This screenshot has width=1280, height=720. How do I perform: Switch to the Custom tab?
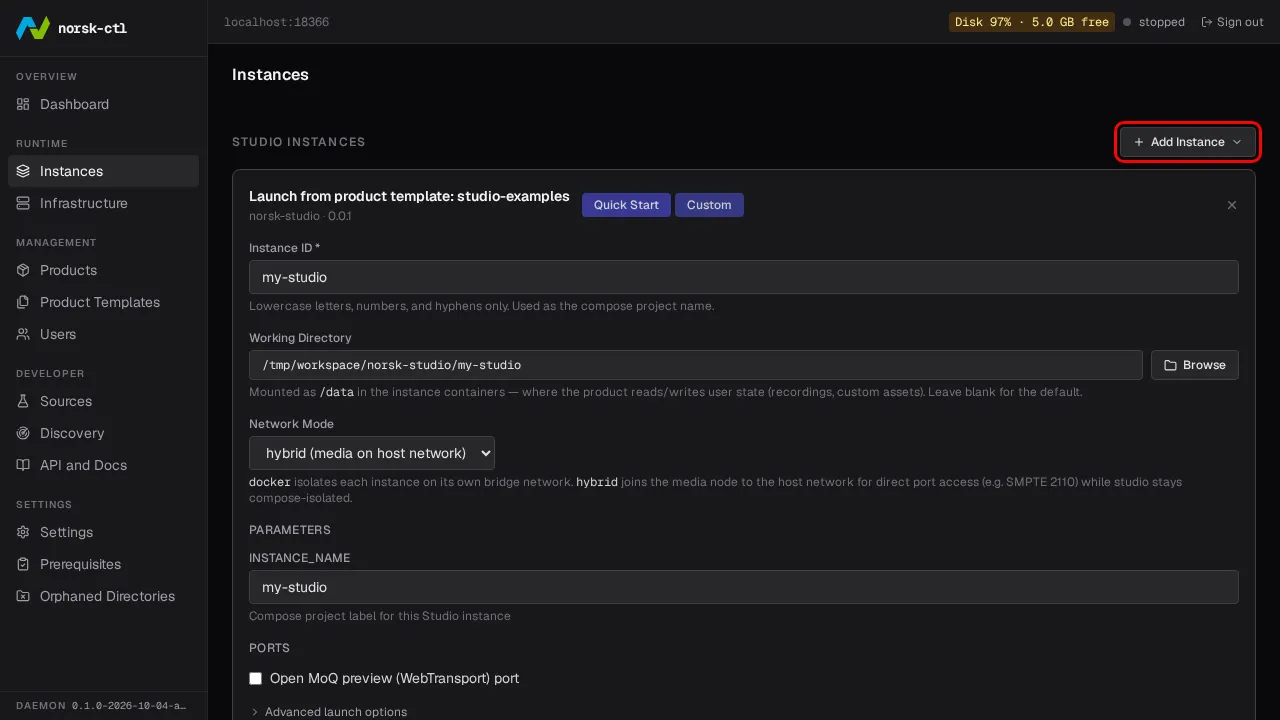coord(709,205)
